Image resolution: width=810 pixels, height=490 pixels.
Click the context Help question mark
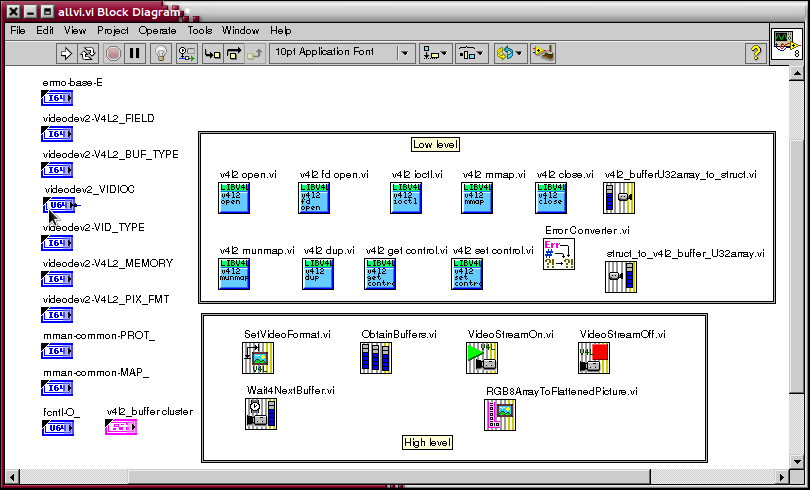tap(756, 53)
